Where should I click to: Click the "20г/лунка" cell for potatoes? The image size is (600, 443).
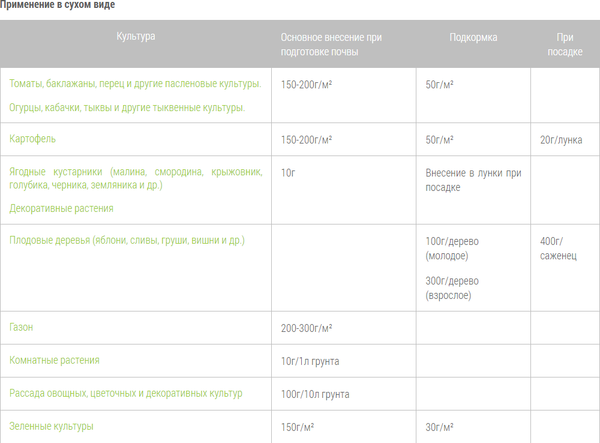(561, 139)
